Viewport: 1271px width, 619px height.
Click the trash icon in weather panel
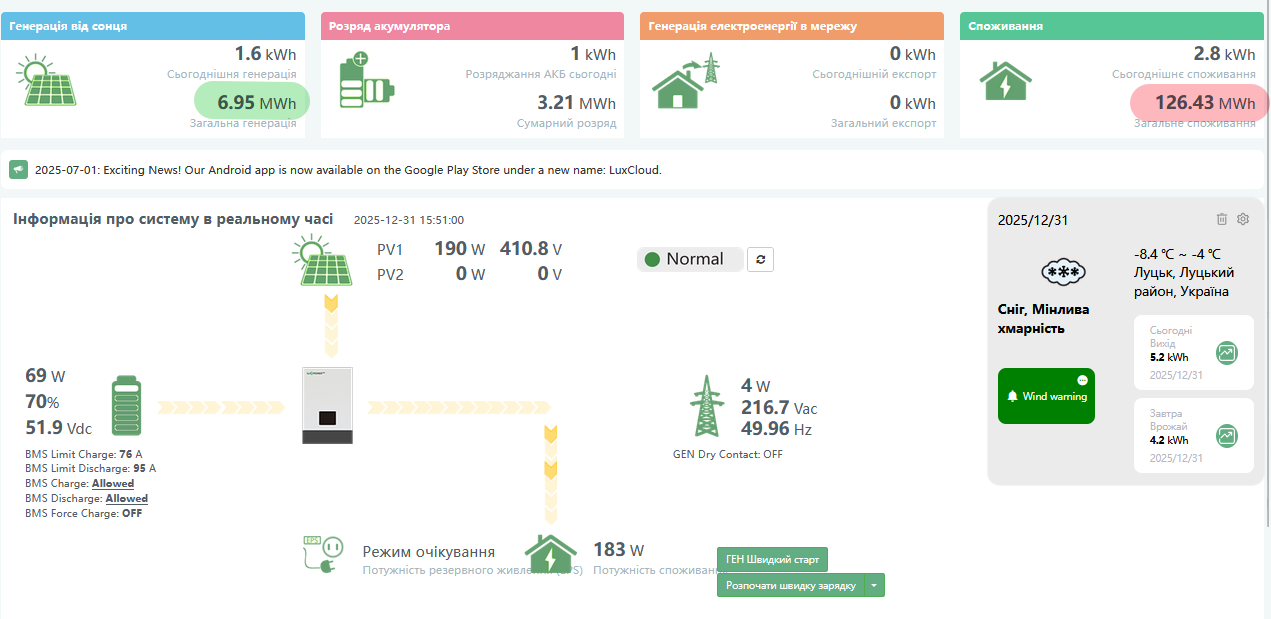pos(1221,219)
